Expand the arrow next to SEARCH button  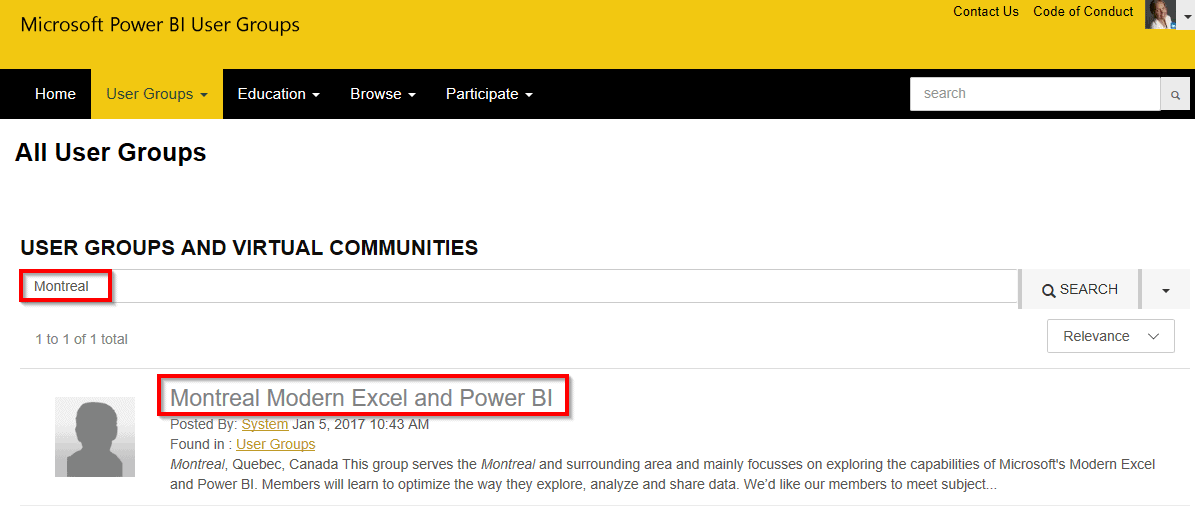coord(1166,290)
